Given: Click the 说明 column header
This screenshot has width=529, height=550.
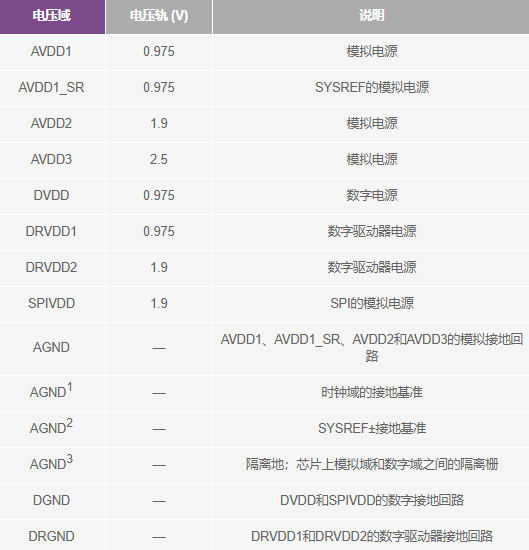Looking at the screenshot, I should (371, 16).
